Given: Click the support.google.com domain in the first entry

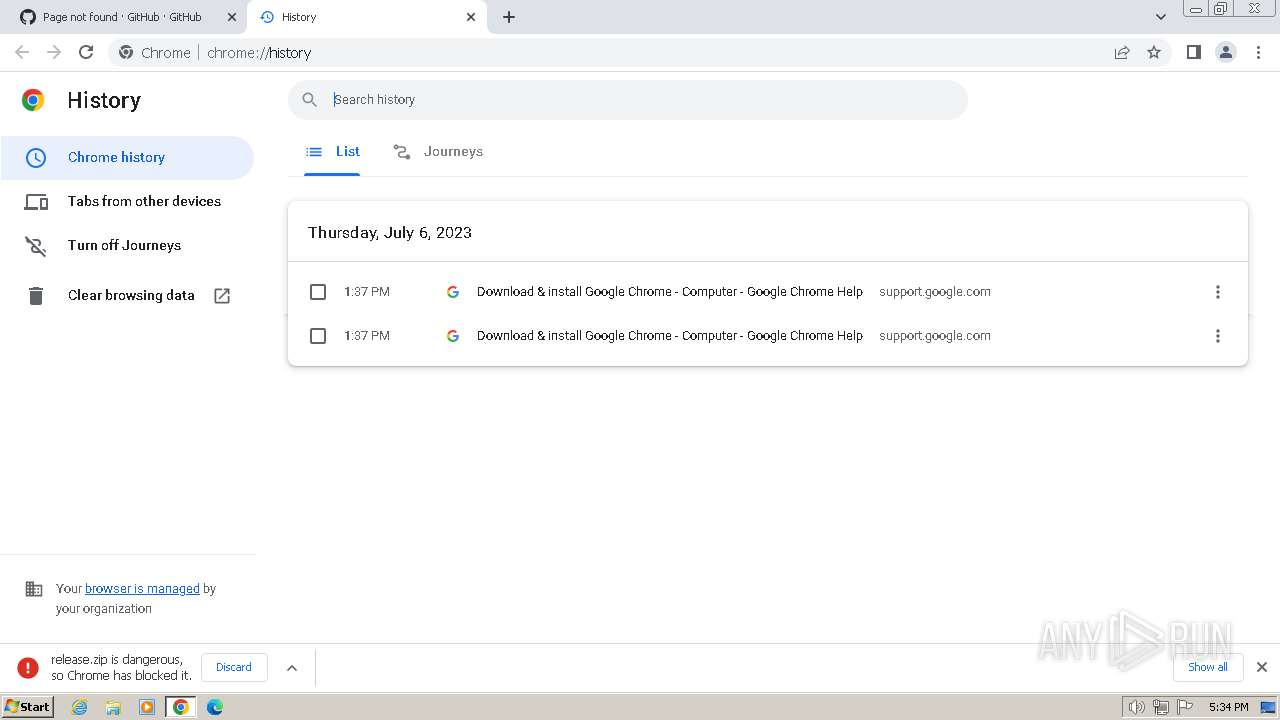Looking at the screenshot, I should 935,292.
